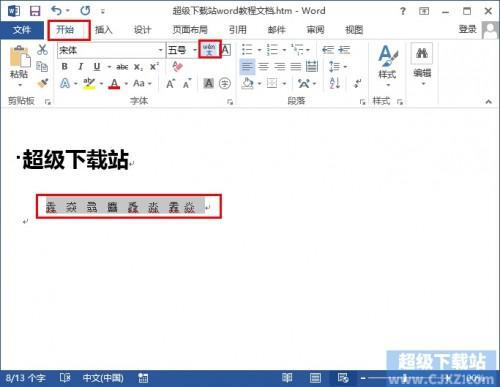This screenshot has height=387, width=500.
Task: Open the font name dropdown 宋体
Action: click(x=160, y=50)
